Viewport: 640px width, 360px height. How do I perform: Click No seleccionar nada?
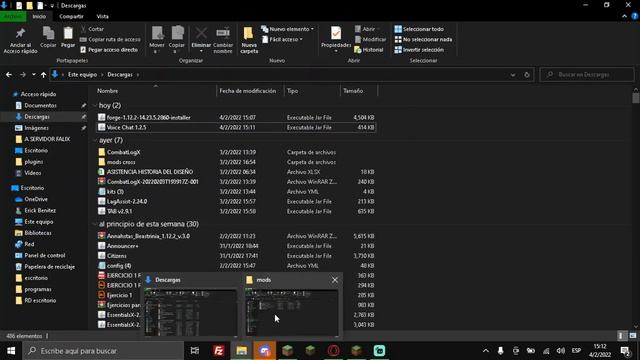click(x=423, y=39)
